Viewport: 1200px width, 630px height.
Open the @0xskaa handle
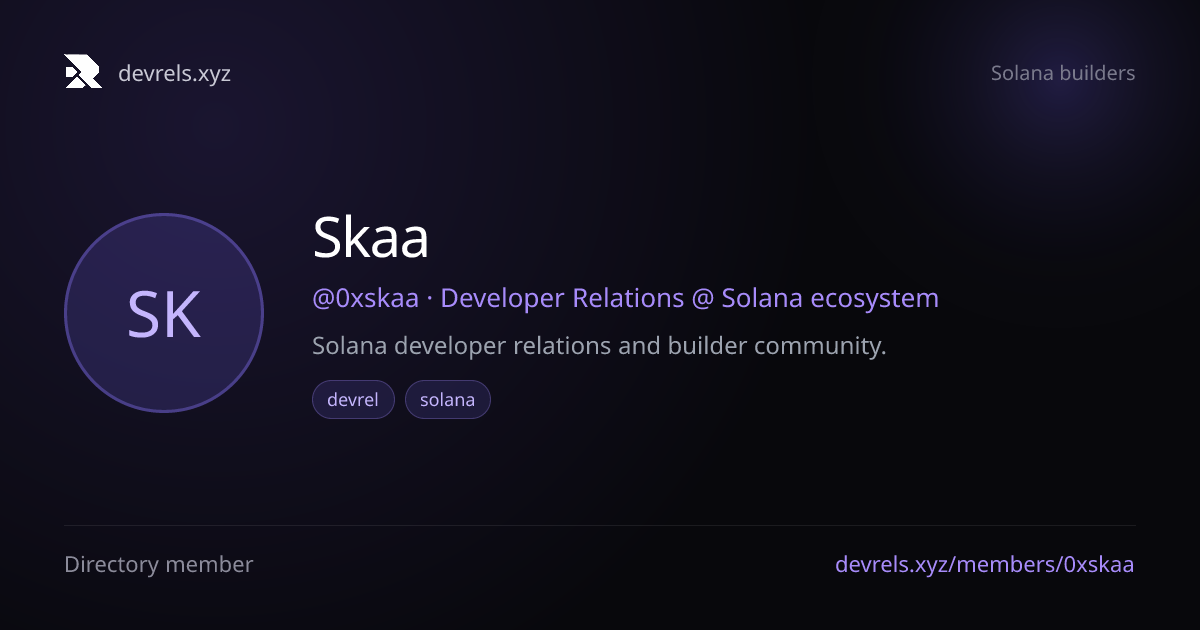366,298
